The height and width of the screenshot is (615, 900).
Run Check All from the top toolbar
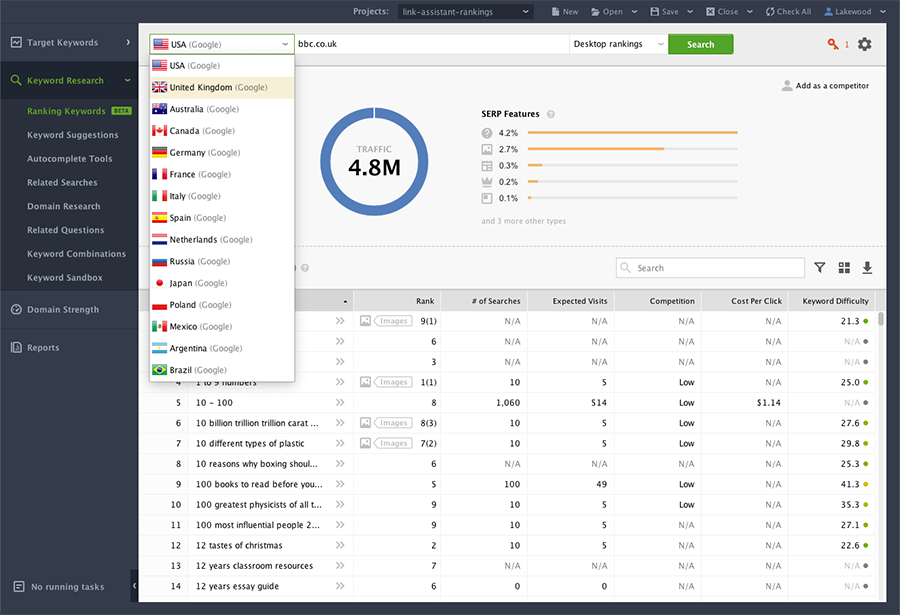coord(787,11)
